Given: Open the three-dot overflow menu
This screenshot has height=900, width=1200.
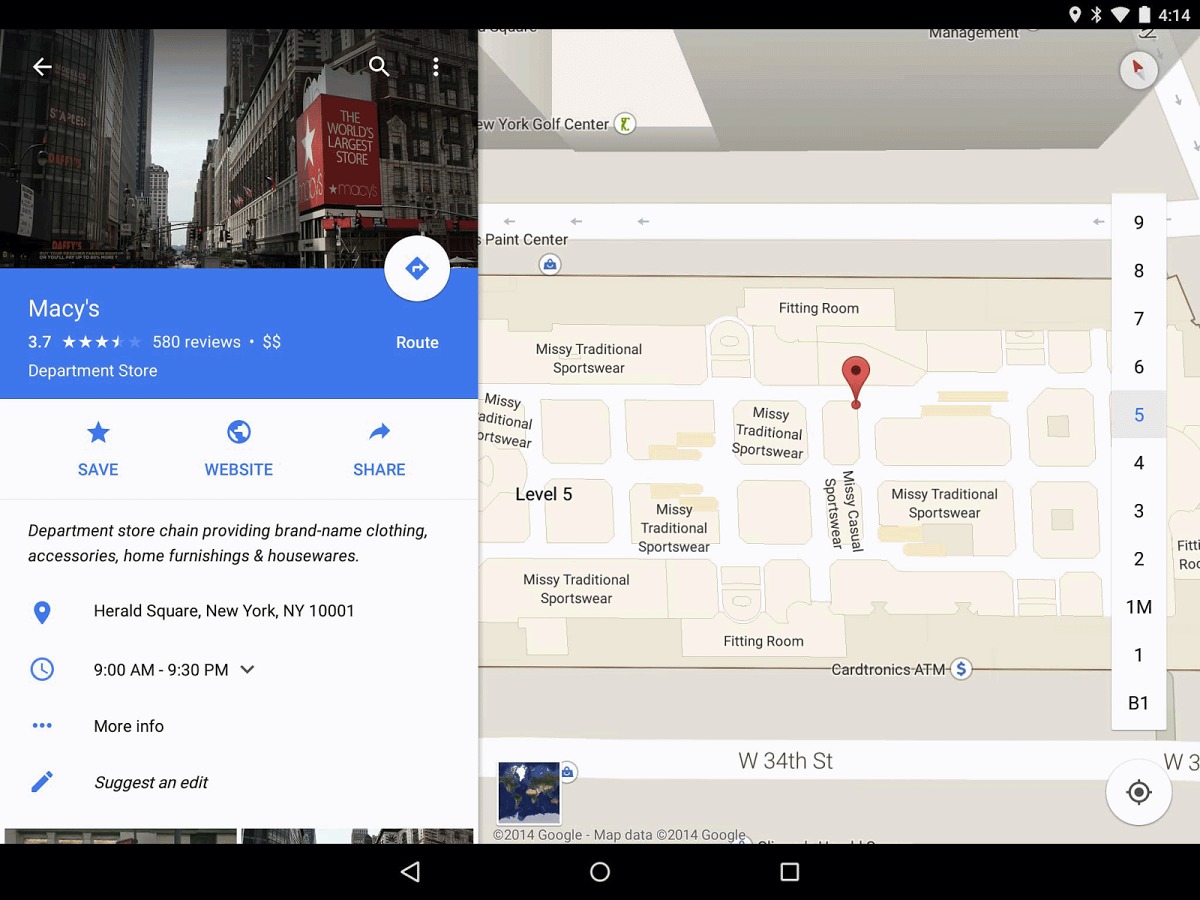Looking at the screenshot, I should [x=436, y=67].
